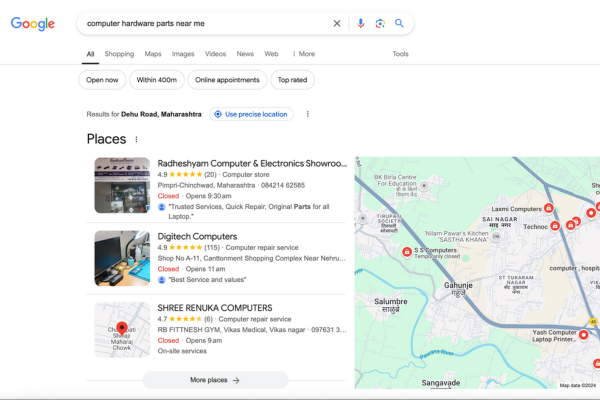Click the On-site services text
Image resolution: width=600 pixels, height=400 pixels.
182,351
